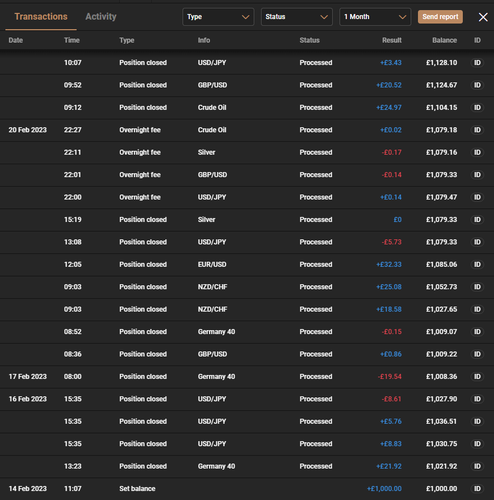Viewport: 494px width, 500px height.
Task: Click the 16 Feb 2023 date cell
Action: tap(28, 399)
